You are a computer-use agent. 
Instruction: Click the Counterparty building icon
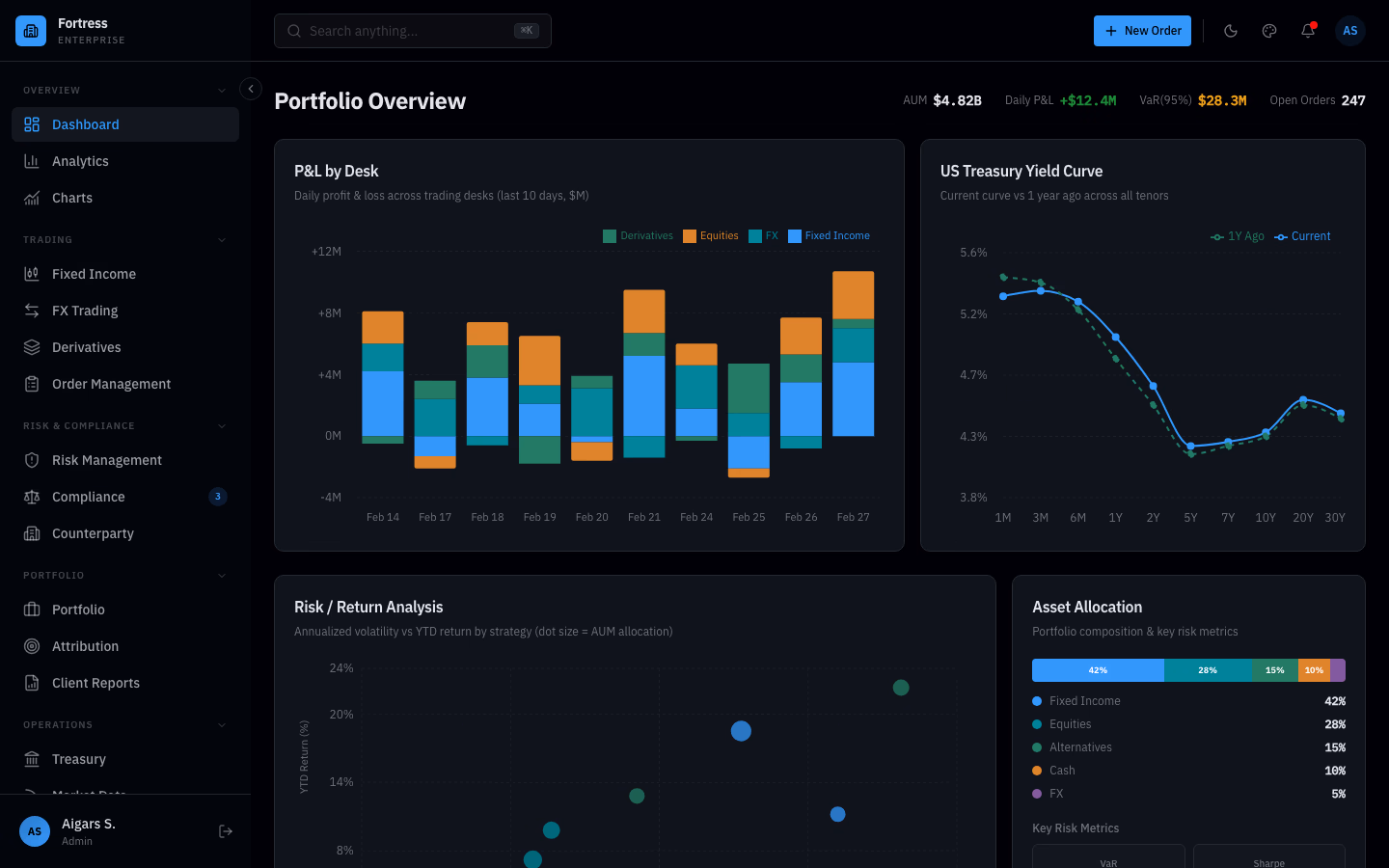point(32,533)
